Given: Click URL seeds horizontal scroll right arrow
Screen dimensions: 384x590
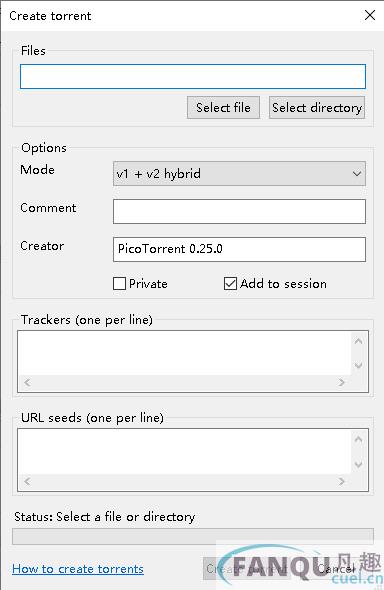Looking at the screenshot, I should [x=342, y=481].
